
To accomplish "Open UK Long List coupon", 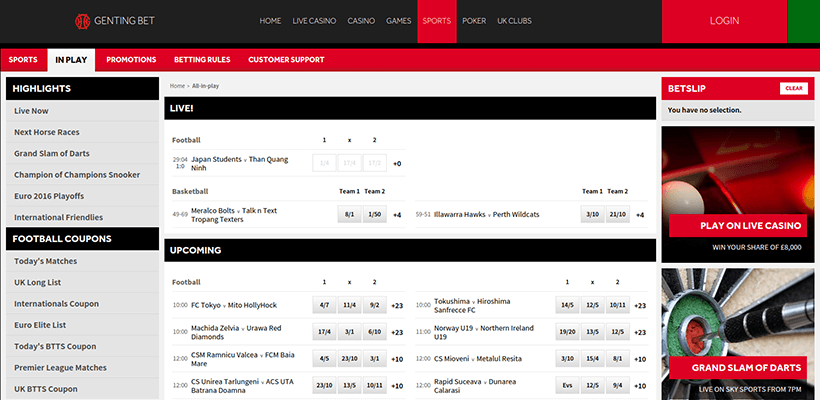I will click(x=83, y=282).
